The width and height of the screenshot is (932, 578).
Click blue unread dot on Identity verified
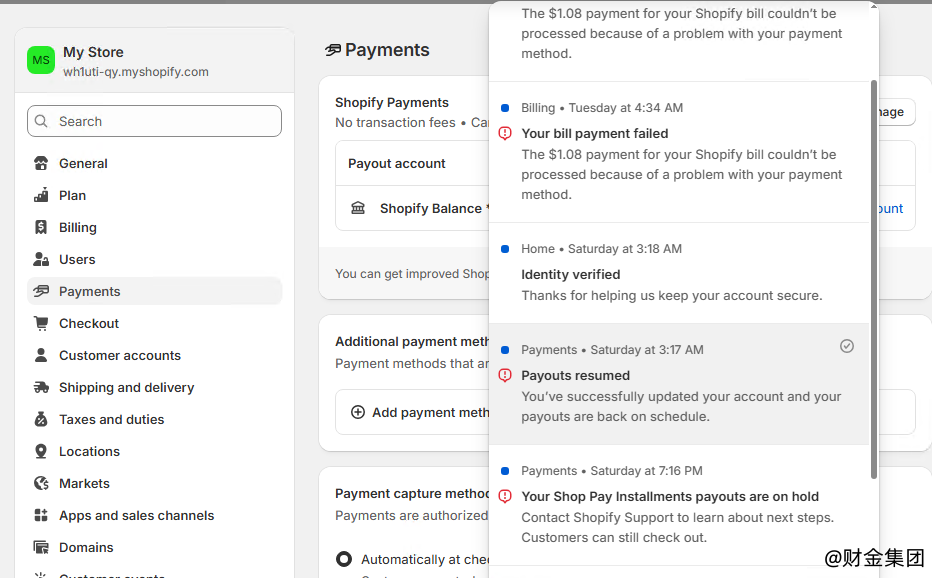point(505,249)
